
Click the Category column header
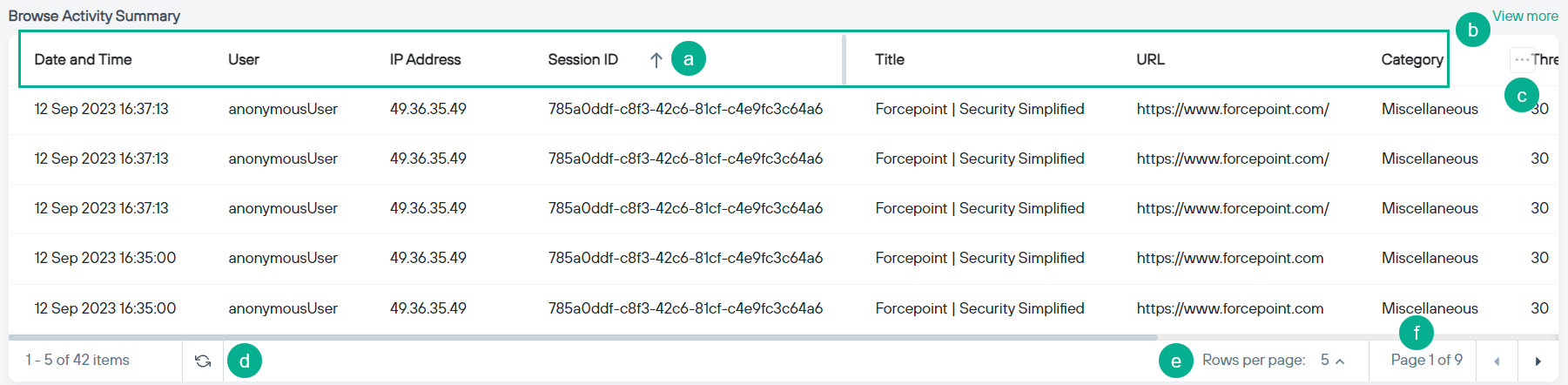(1412, 59)
